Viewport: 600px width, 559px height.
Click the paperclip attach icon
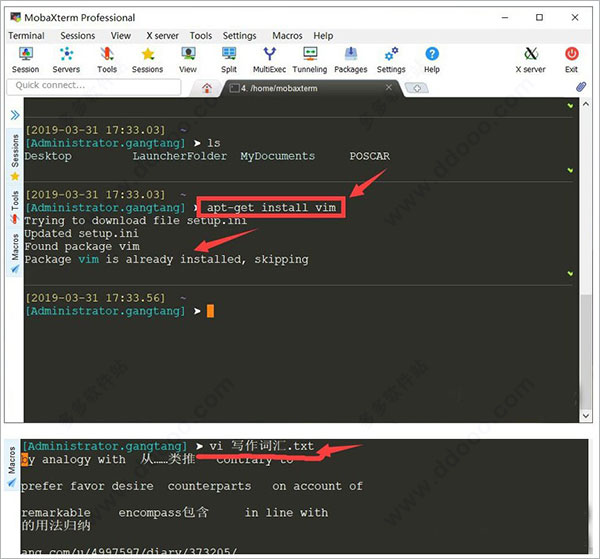[581, 87]
